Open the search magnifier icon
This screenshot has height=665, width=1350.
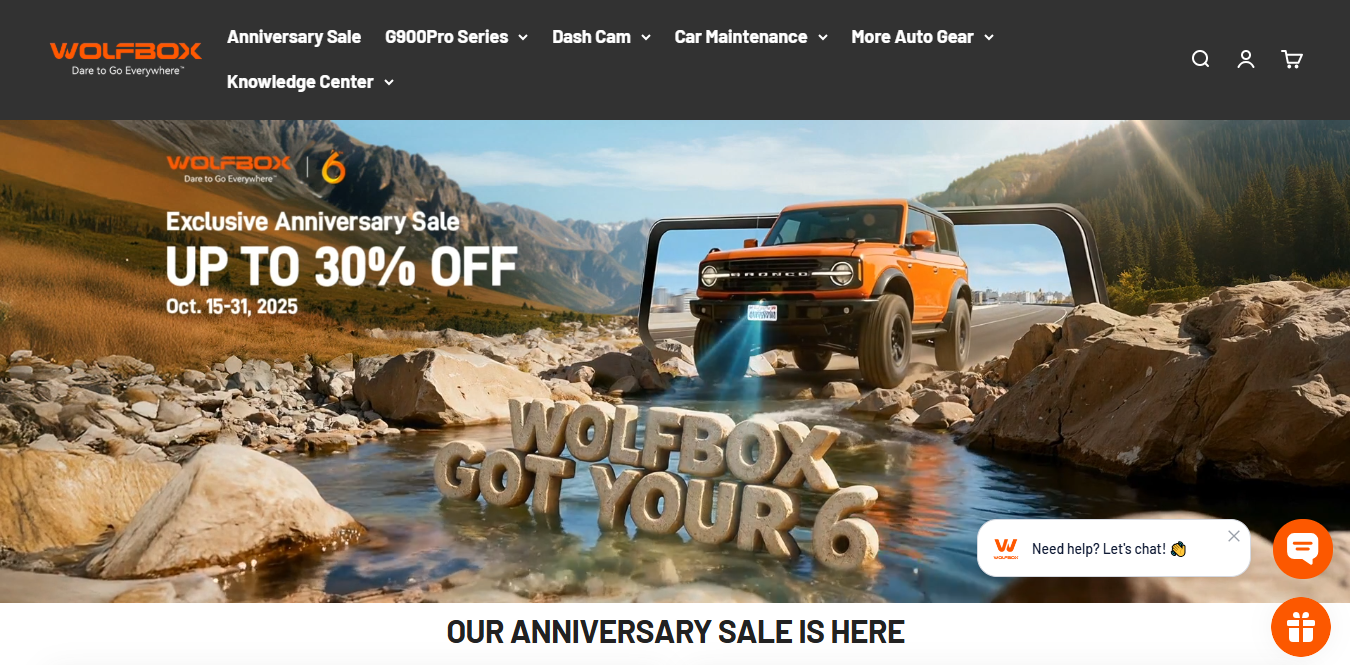point(1200,59)
